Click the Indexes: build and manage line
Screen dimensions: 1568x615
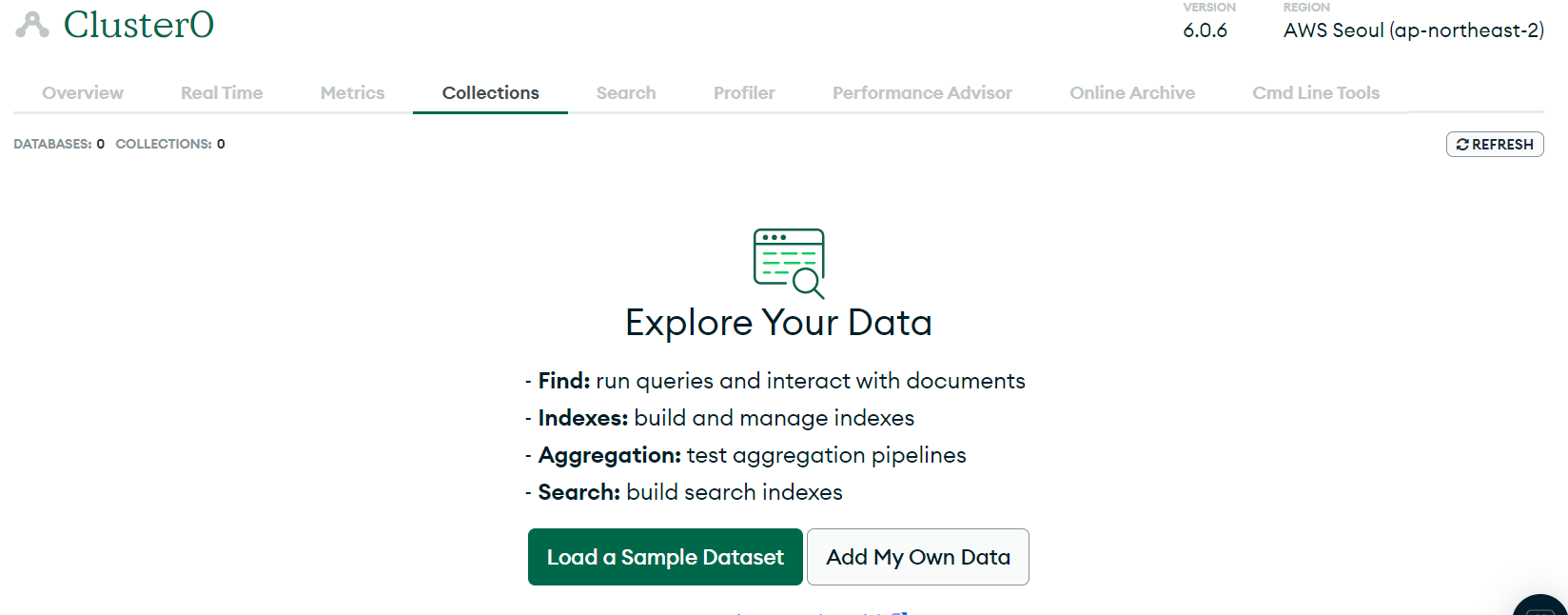pyautogui.click(x=719, y=418)
